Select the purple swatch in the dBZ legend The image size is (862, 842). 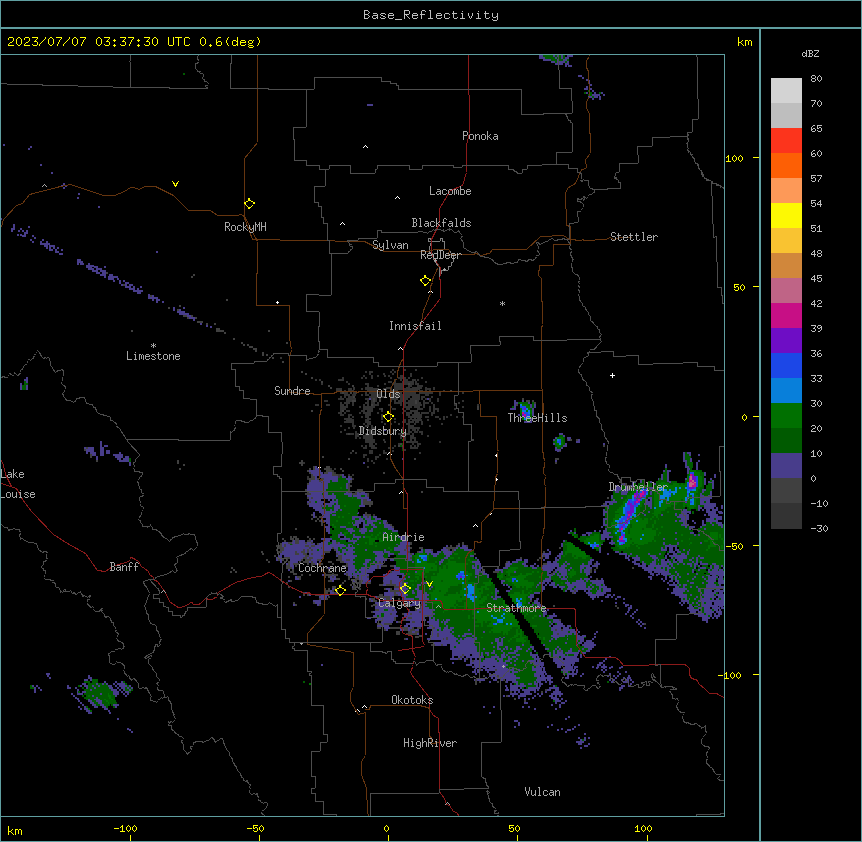click(786, 340)
